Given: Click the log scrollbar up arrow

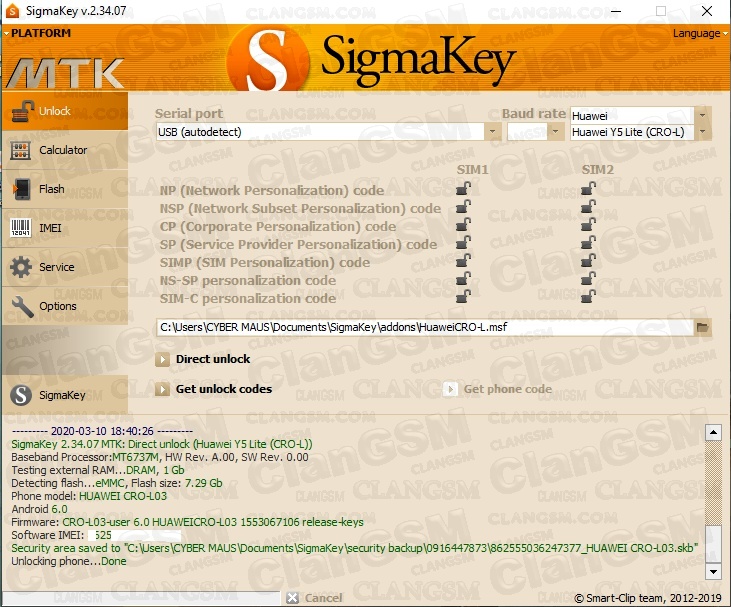Looking at the screenshot, I should coord(713,432).
